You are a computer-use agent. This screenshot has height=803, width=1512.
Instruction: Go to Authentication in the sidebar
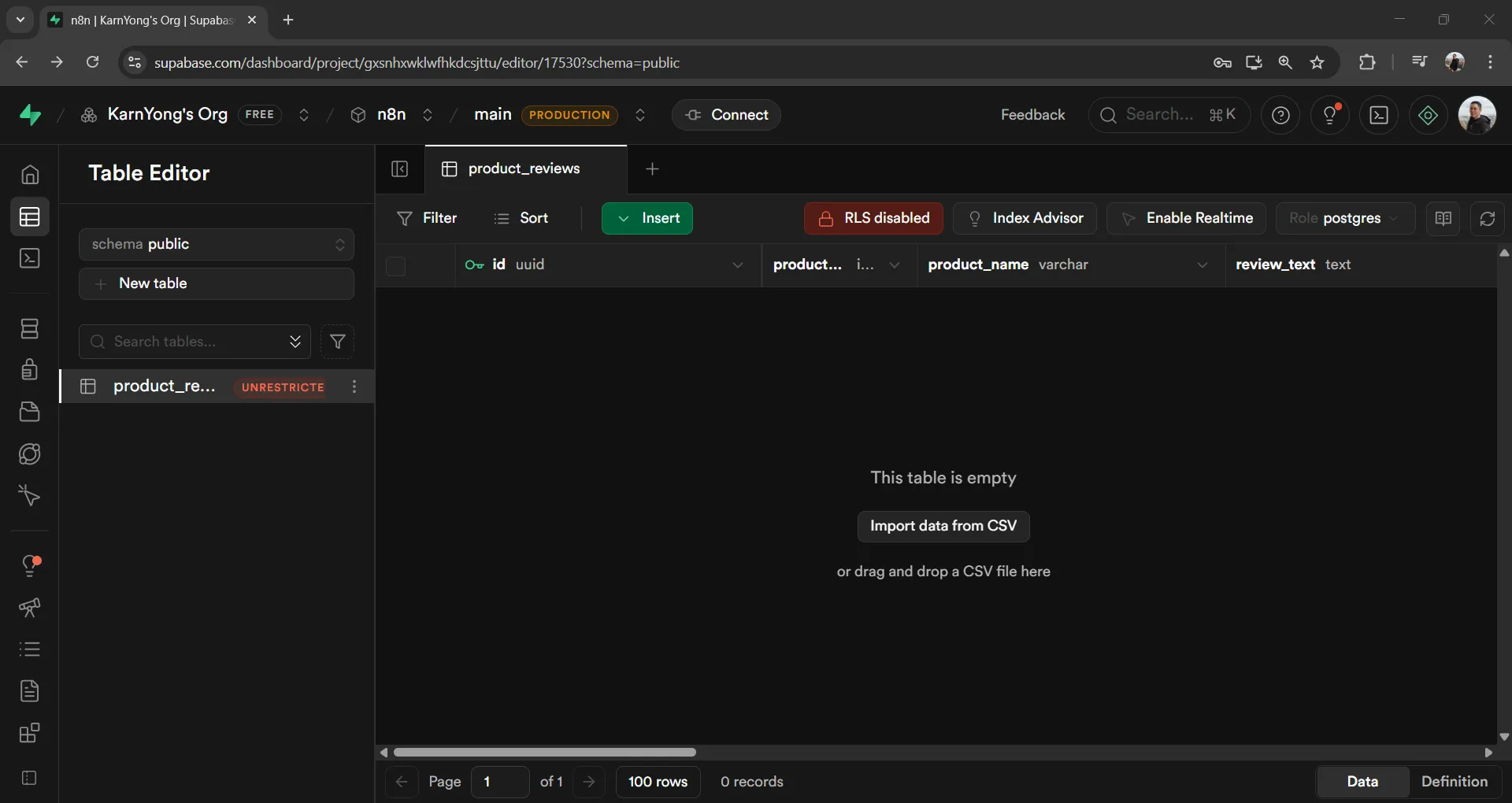click(x=30, y=370)
